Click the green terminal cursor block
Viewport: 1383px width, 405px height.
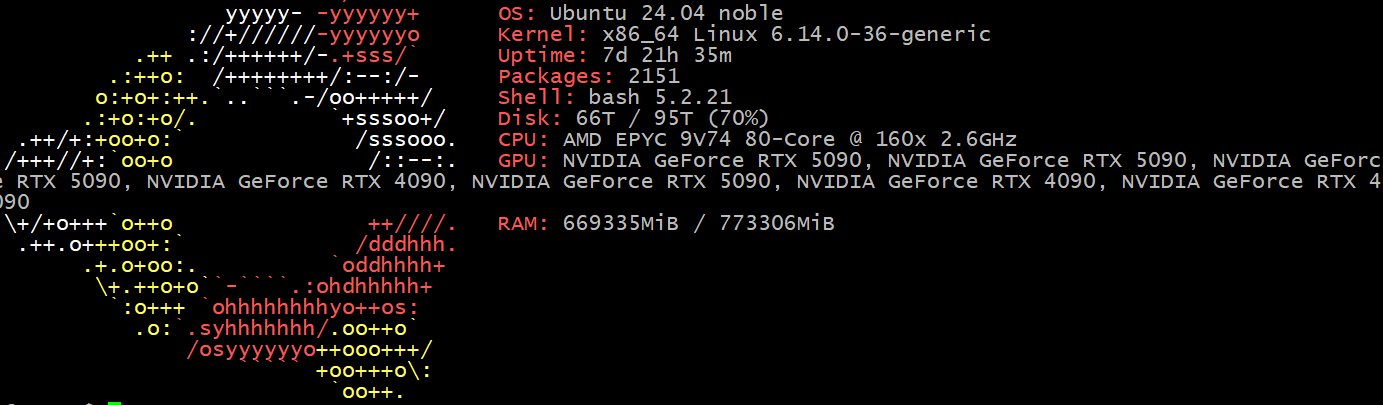[114, 403]
